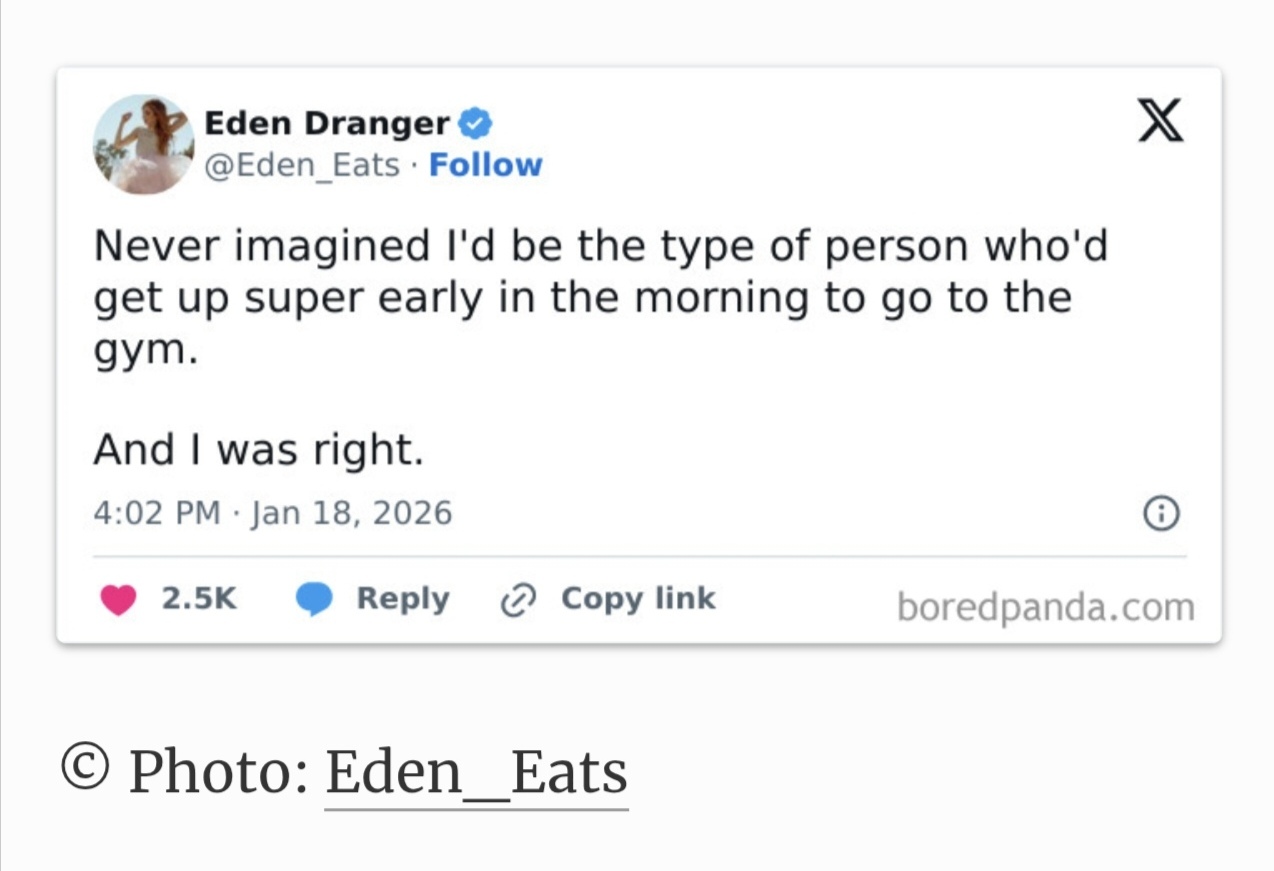The width and height of the screenshot is (1274, 871).
Task: Click the boredpanda.com watermark
Action: coord(1045,607)
